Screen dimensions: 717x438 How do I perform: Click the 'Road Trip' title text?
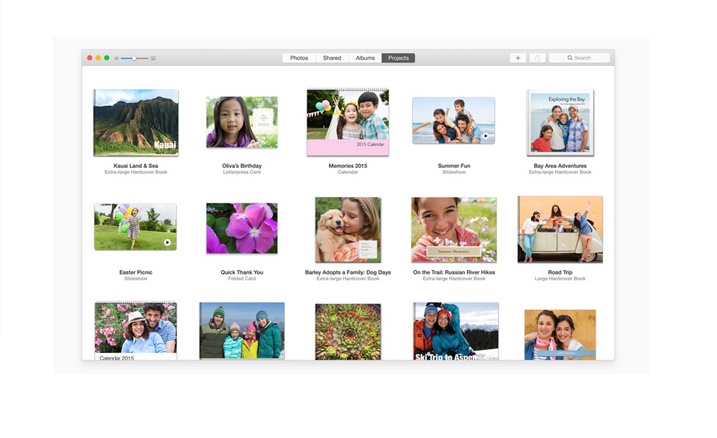click(x=560, y=272)
